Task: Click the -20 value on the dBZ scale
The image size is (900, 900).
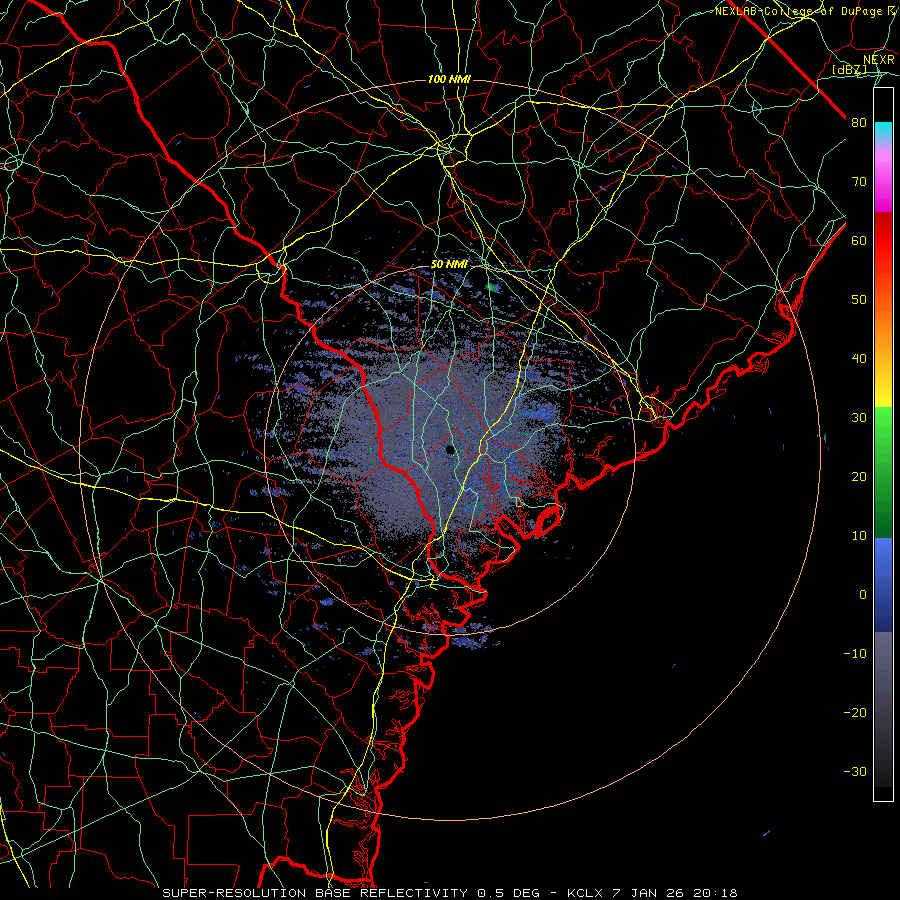Action: 855,712
